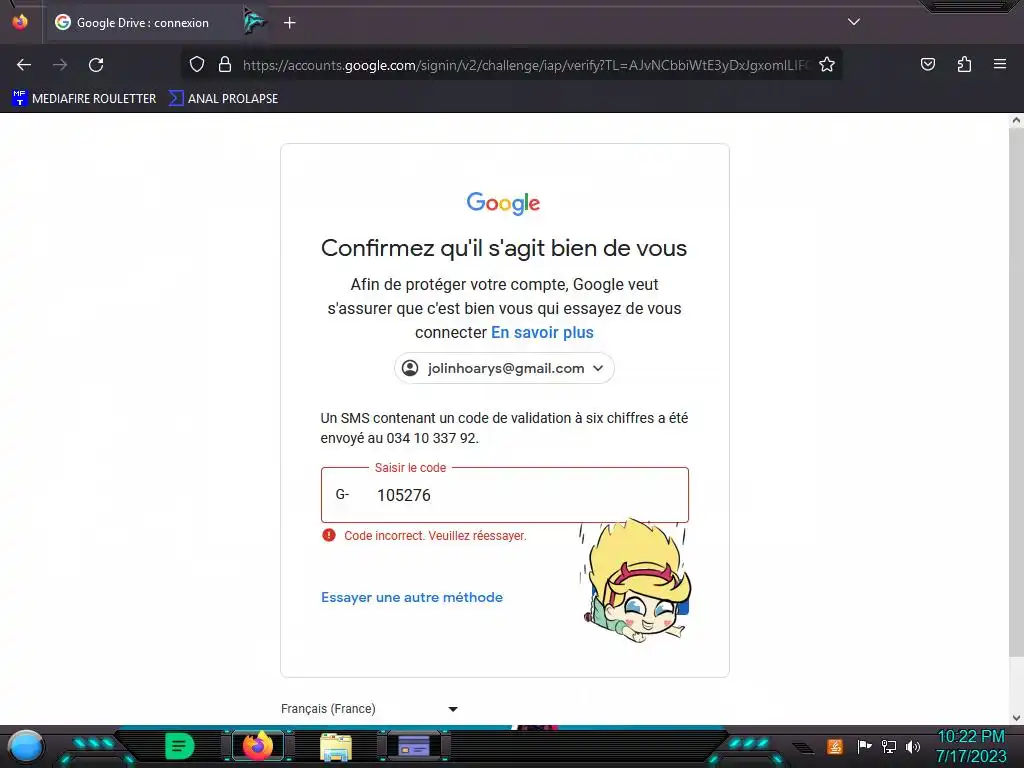Viewport: 1024px width, 768px height.
Task: Click the browser back arrow
Action: [x=24, y=65]
